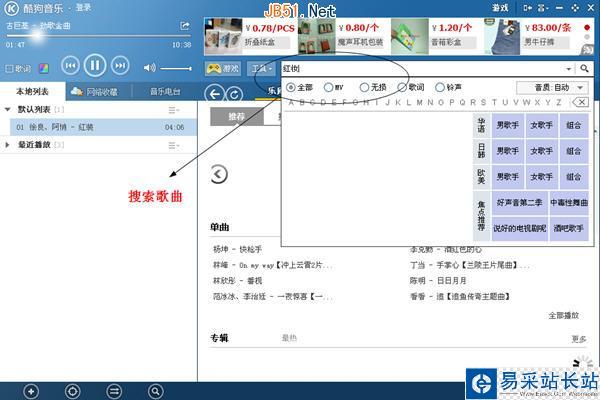This screenshot has width=600, height=400.
Task: Select the 歌词 radio button in the search panel
Action: 402,87
